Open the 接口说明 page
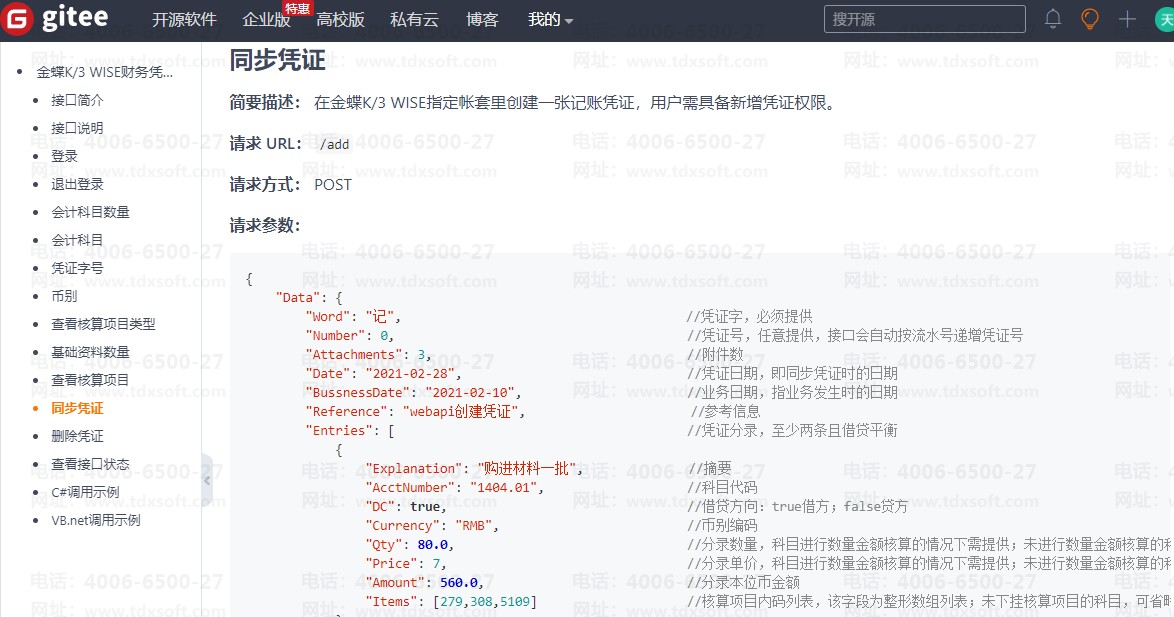The image size is (1174, 617). [77, 128]
